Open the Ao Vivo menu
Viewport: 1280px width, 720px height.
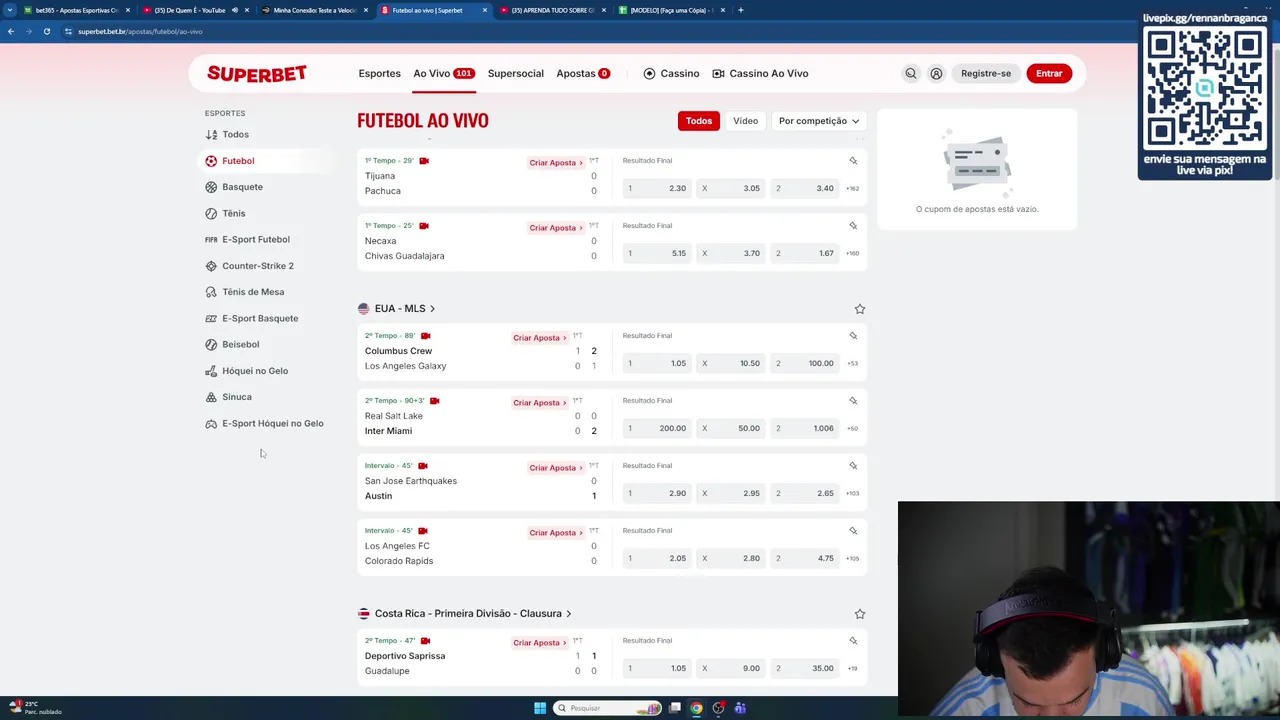[444, 73]
